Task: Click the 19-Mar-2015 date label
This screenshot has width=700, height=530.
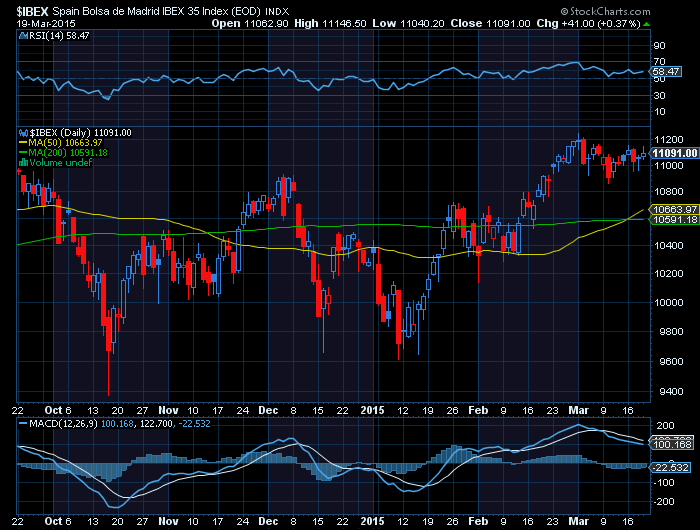Action: (x=46, y=23)
